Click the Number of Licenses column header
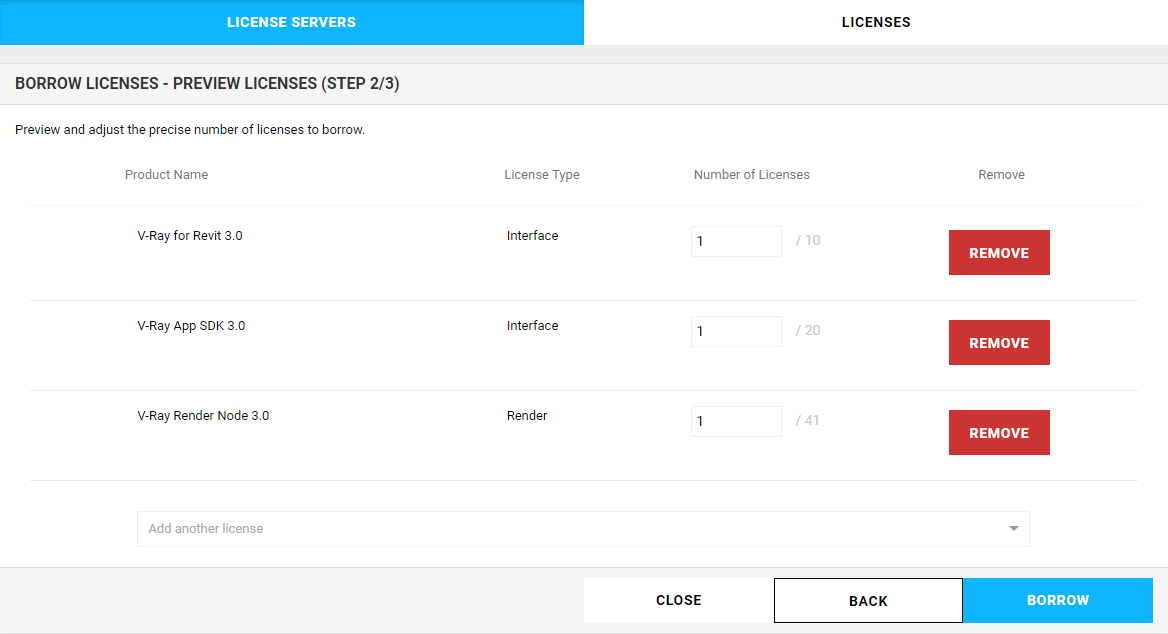This screenshot has height=634, width=1168. click(752, 174)
